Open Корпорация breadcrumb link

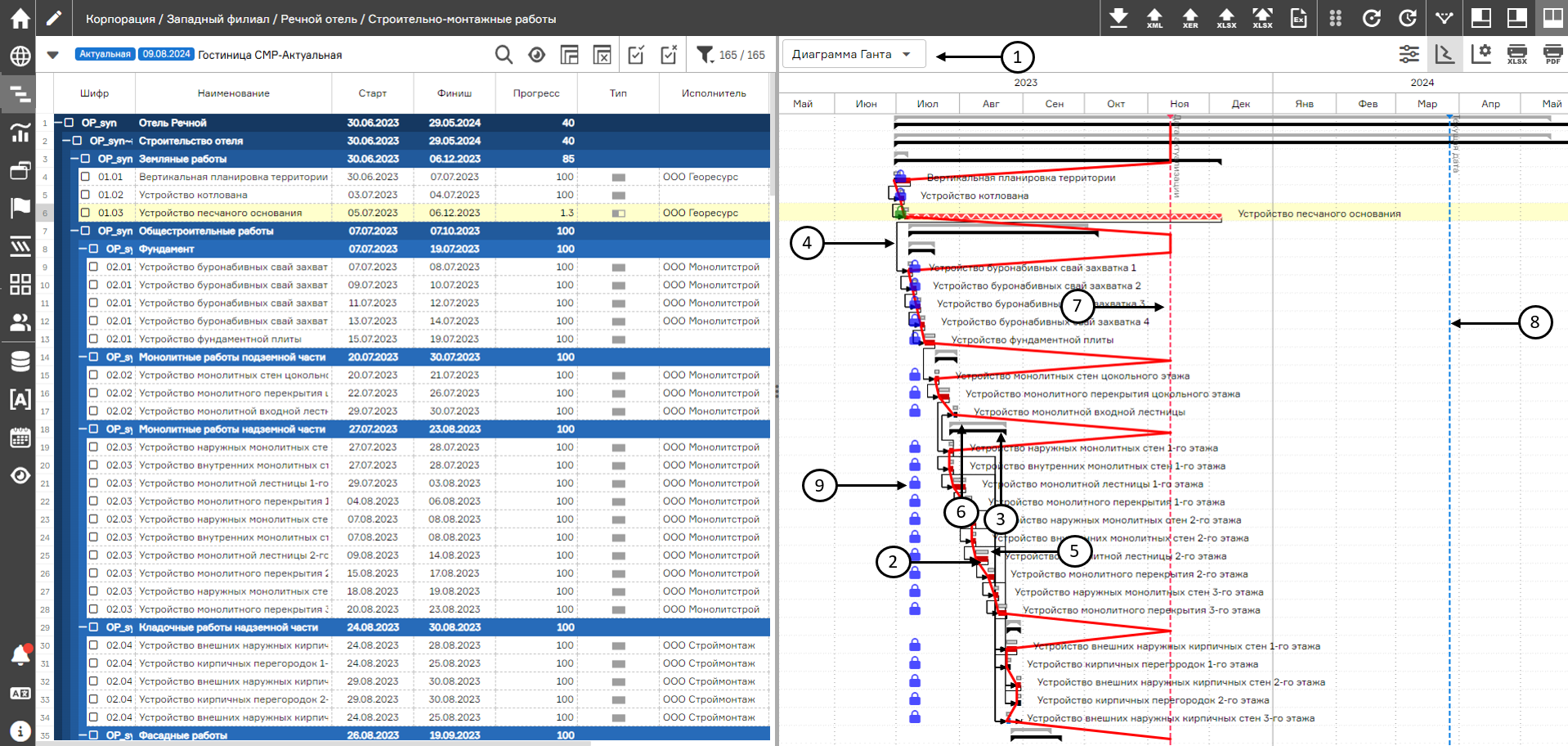click(120, 19)
